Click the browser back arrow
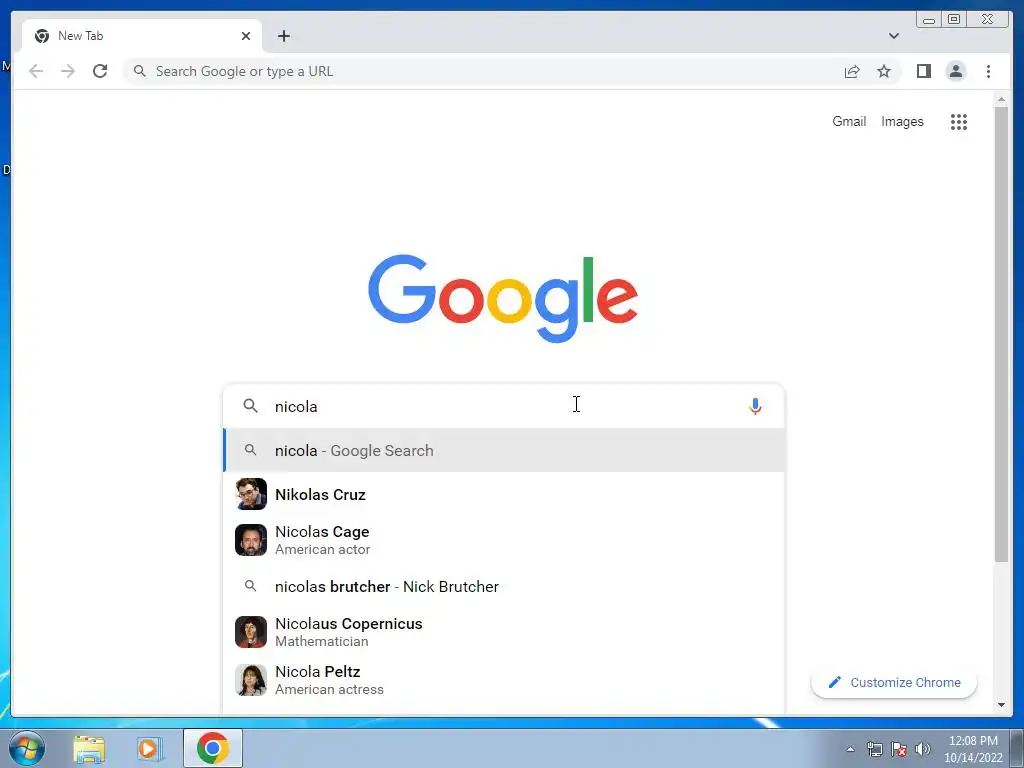 (x=36, y=71)
